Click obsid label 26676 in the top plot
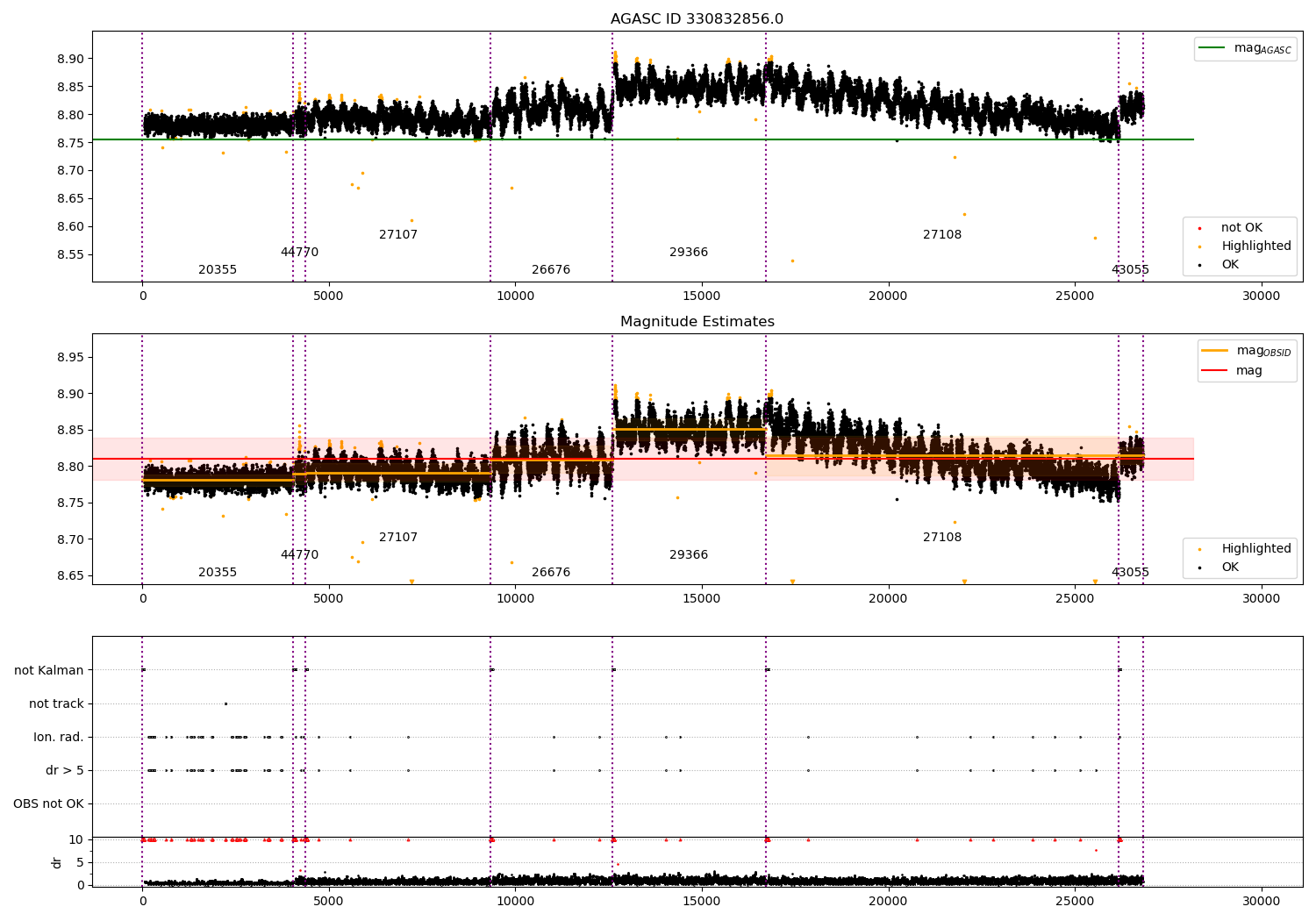Screen dimensions: 1316x921 click(551, 270)
